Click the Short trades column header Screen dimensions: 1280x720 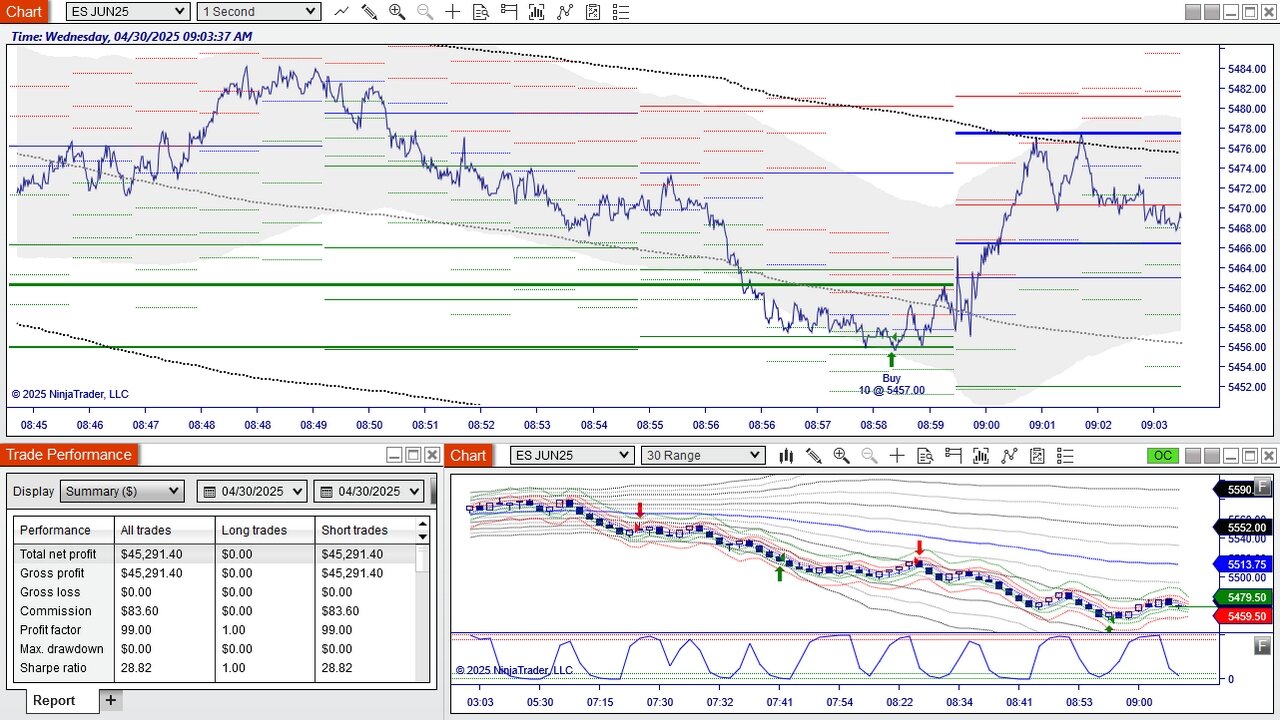pyautogui.click(x=365, y=530)
